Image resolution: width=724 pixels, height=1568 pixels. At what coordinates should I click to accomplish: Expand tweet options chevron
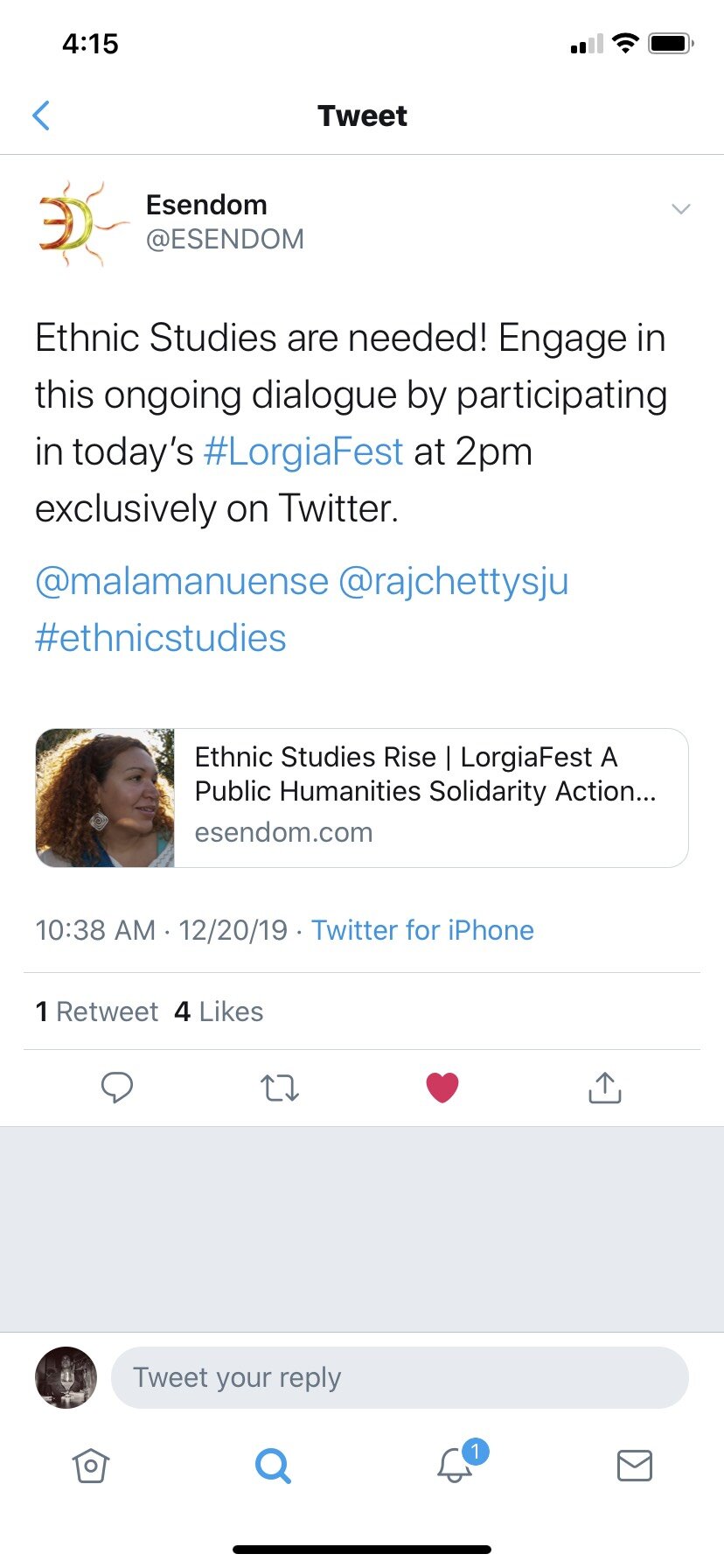pyautogui.click(x=681, y=209)
